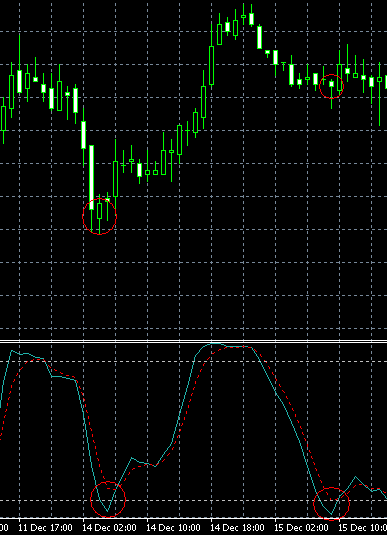Image resolution: width=387 pixels, height=535 pixels.
Task: Click the cyan oscillator peak at far left
Action: 12,350
